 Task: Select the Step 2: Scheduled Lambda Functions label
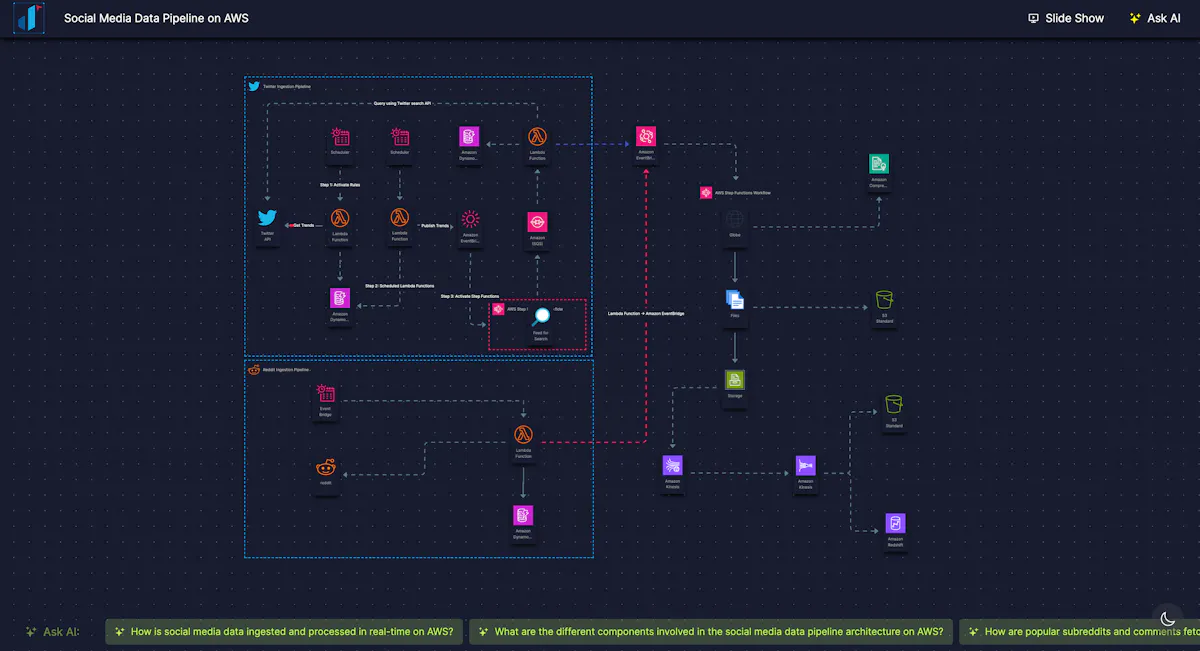(x=399, y=286)
